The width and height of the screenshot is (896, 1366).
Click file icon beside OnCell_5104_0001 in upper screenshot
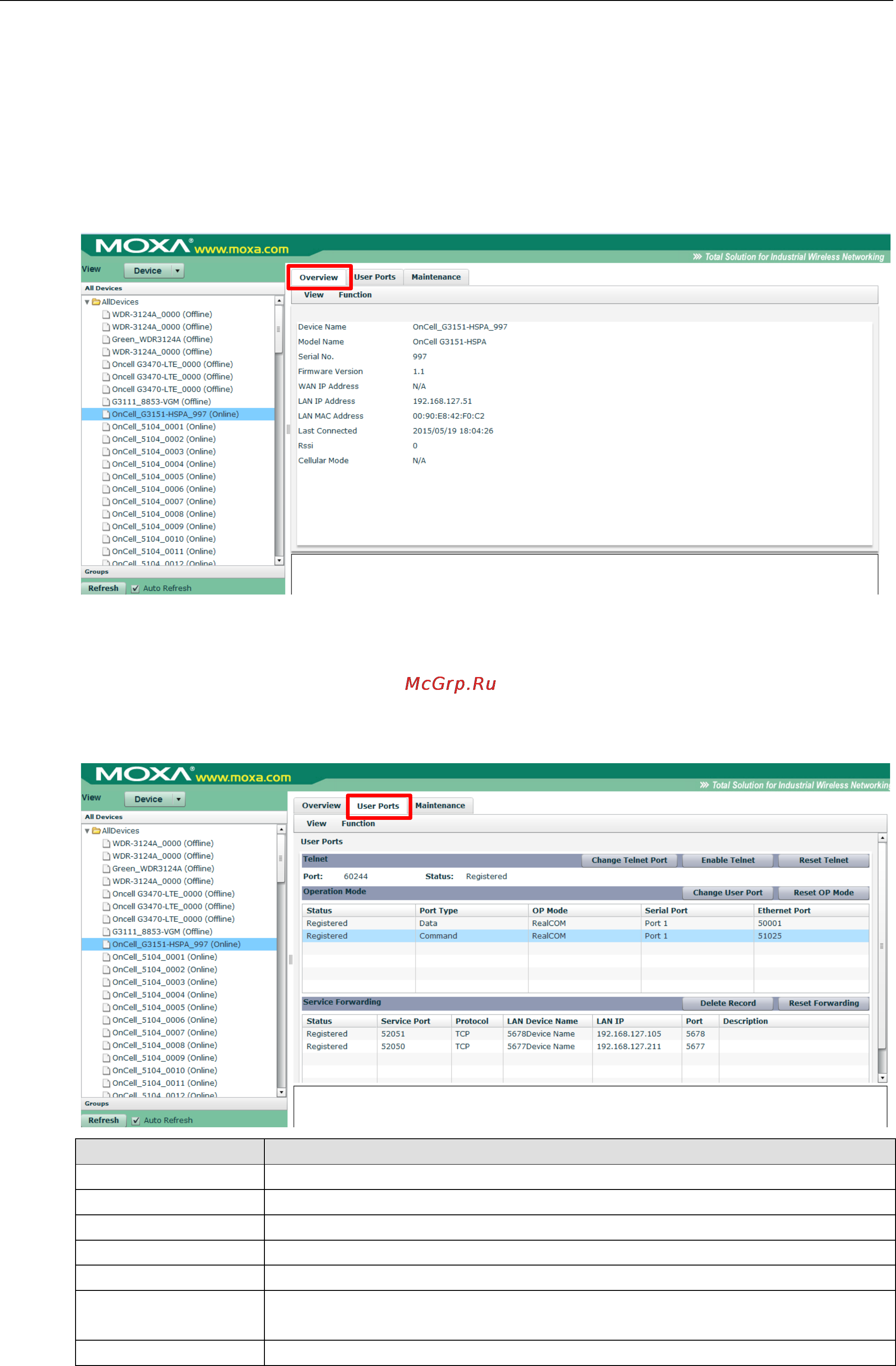106,426
